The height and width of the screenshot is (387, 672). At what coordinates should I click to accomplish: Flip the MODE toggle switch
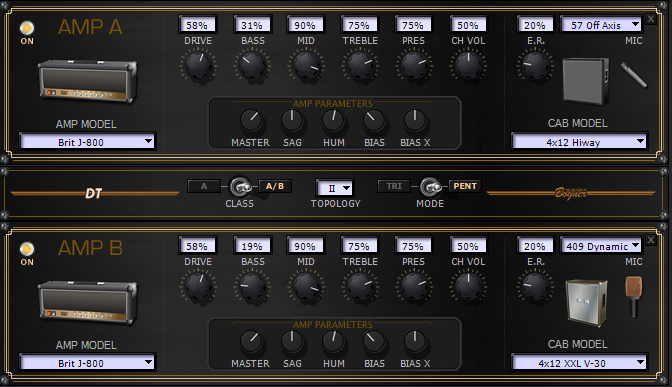coord(430,186)
